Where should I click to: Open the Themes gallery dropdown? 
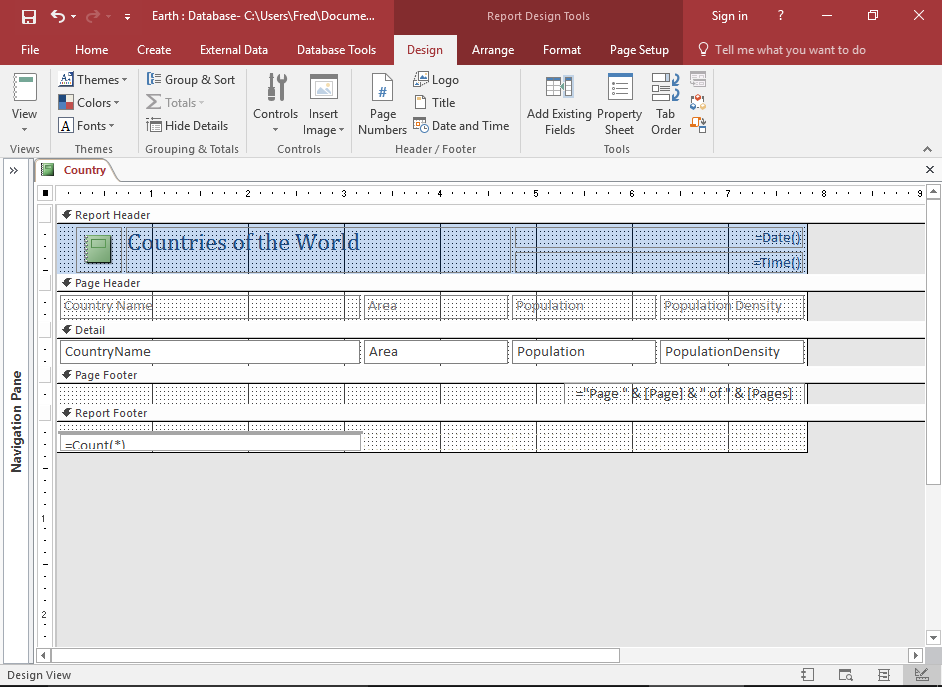click(x=93, y=79)
